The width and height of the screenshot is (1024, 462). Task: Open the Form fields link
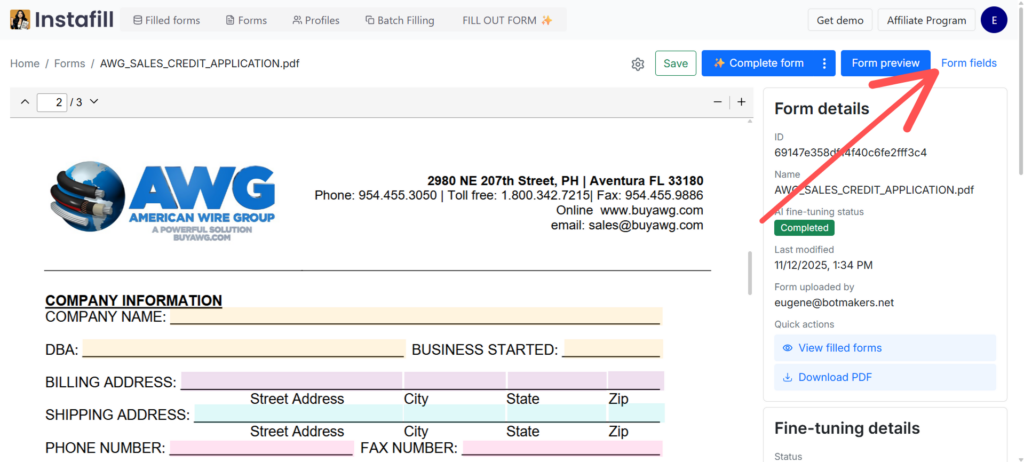pyautogui.click(x=968, y=64)
